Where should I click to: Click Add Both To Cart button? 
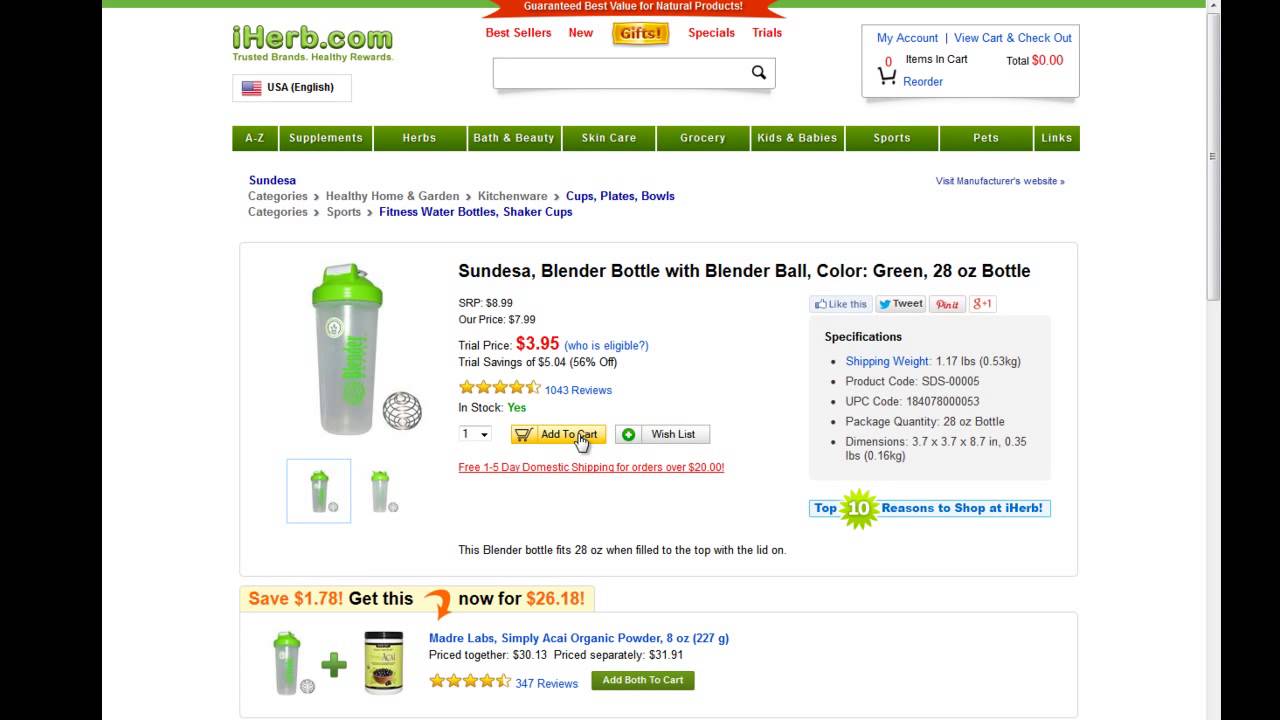tap(643, 680)
